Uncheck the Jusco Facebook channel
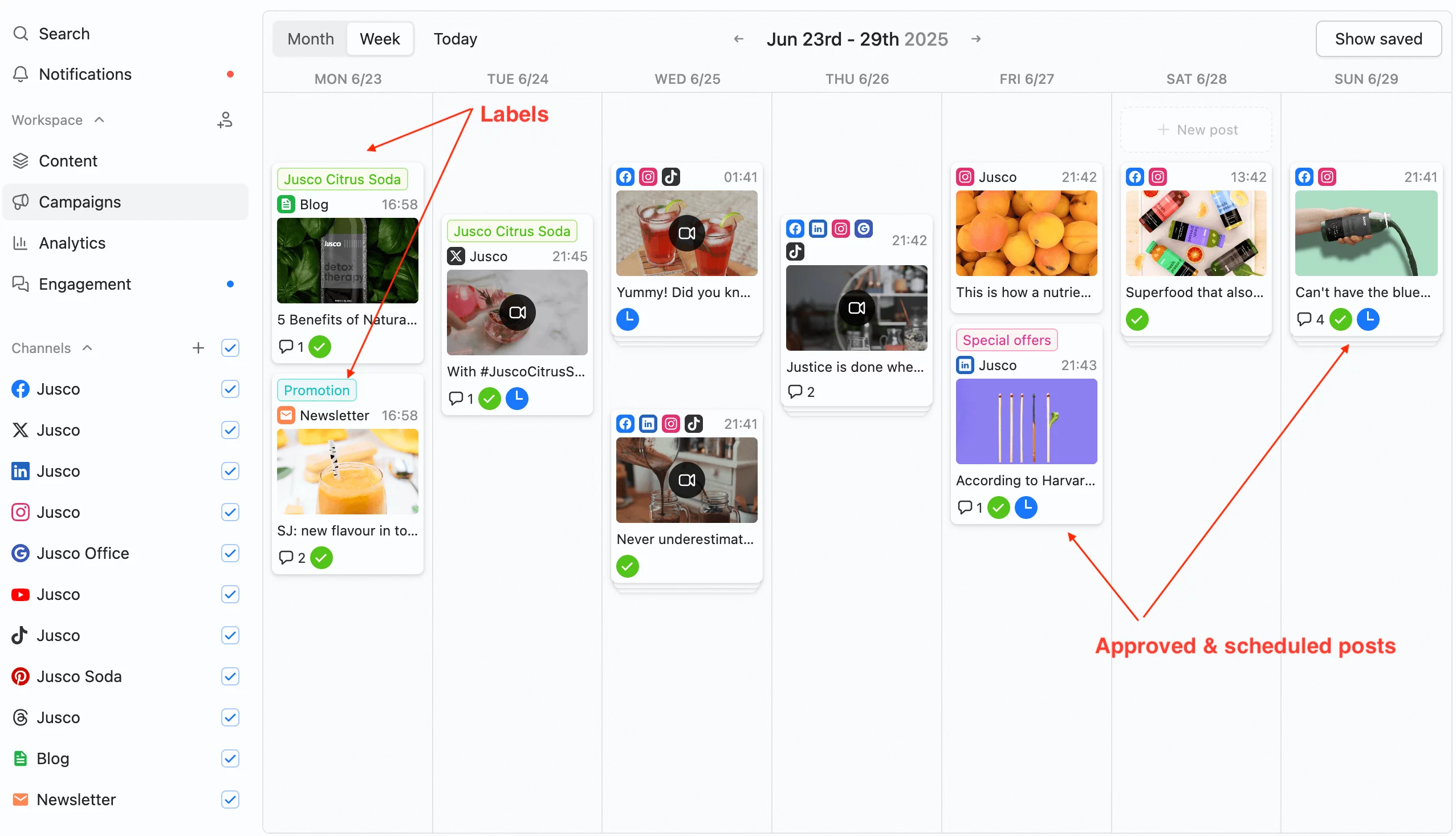Viewport: 1456px width, 836px height. tap(230, 389)
